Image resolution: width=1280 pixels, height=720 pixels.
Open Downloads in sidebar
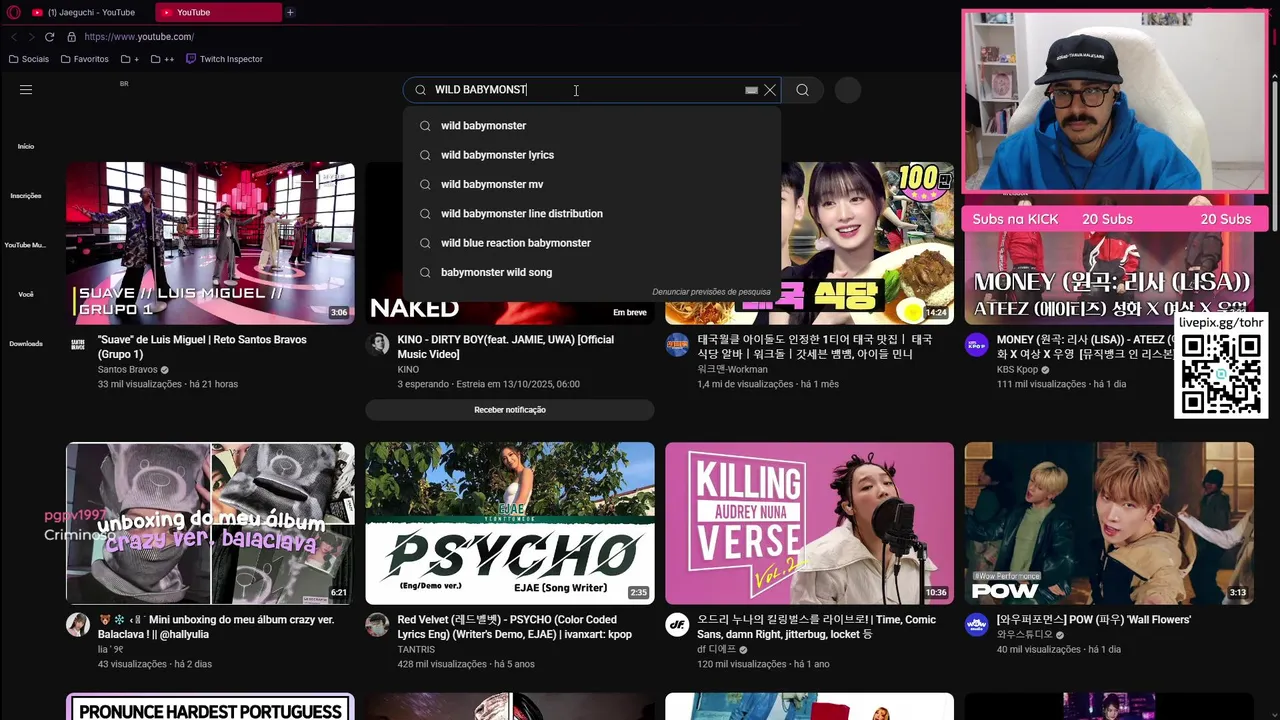[26, 344]
